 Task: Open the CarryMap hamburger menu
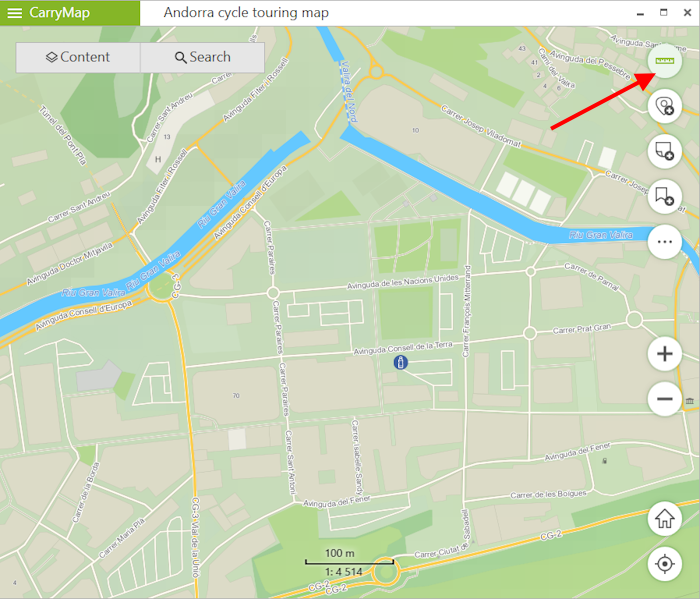[15, 13]
